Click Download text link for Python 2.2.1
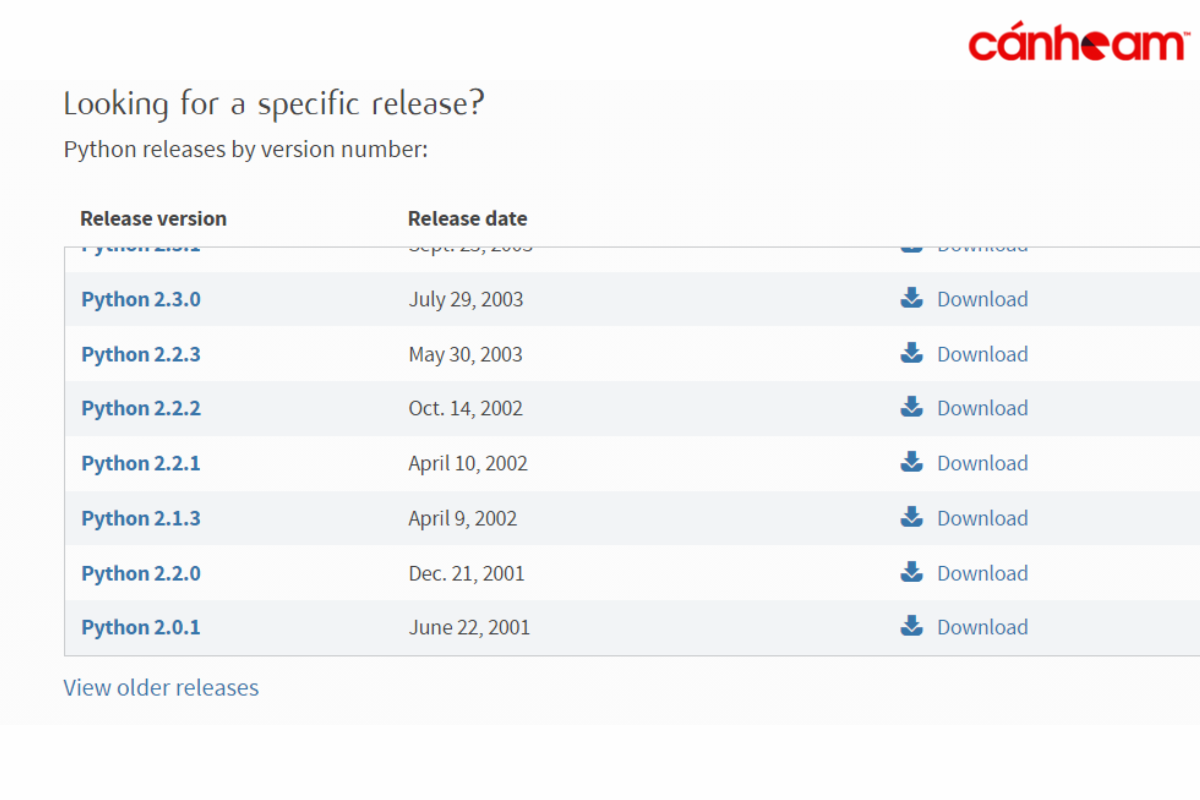The image size is (1200, 800). pyautogui.click(x=982, y=463)
